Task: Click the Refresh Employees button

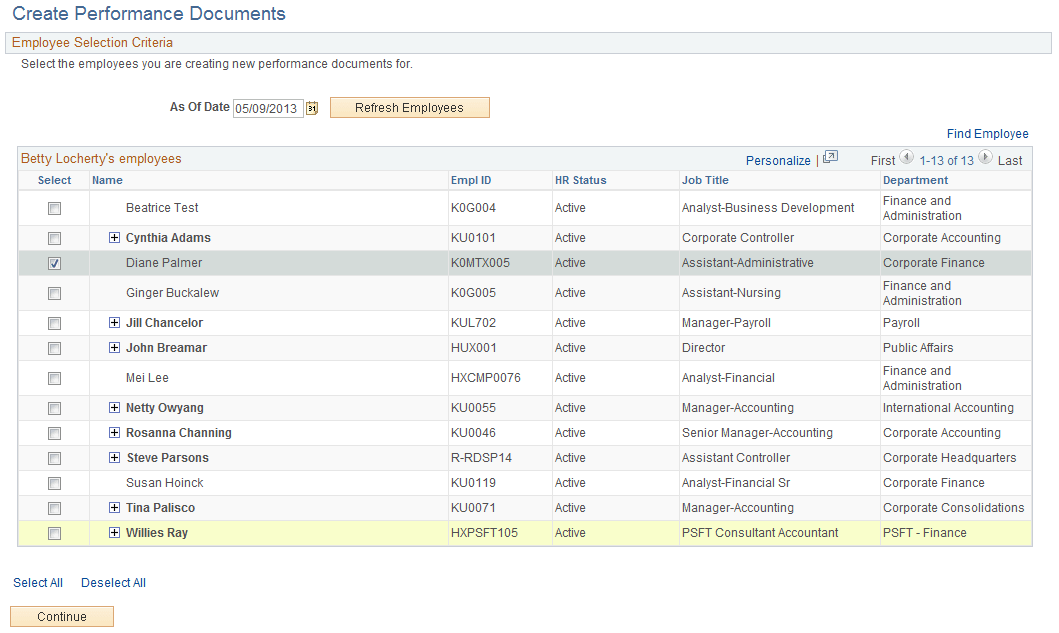Action: (x=409, y=107)
